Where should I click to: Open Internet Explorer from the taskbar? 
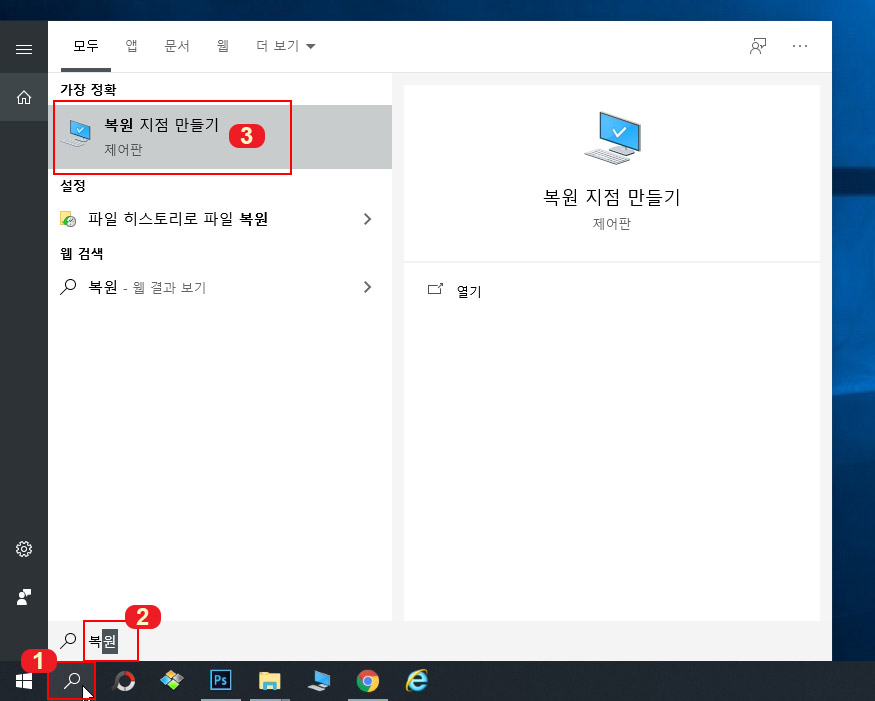(416, 681)
